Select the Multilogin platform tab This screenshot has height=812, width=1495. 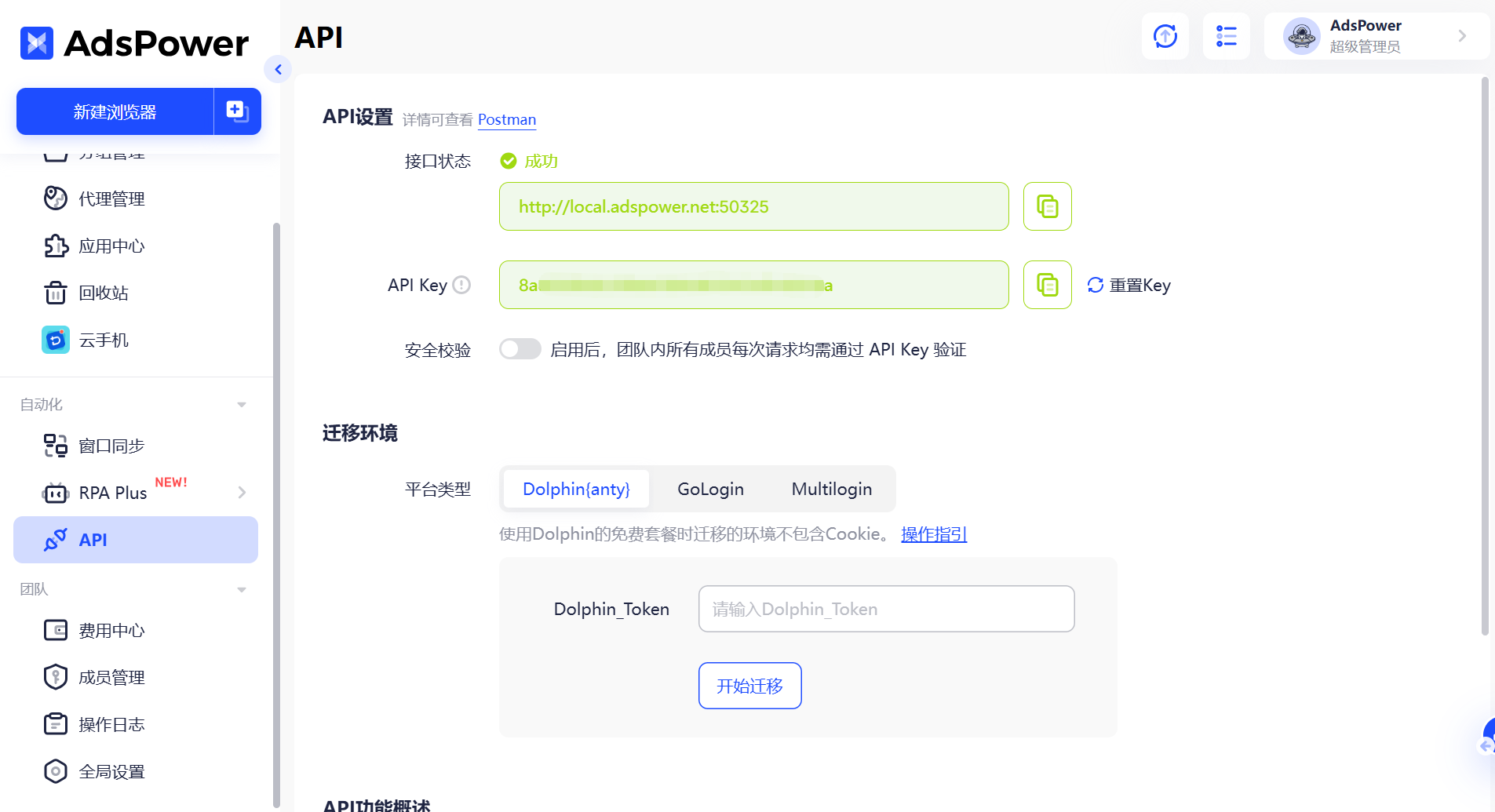pyautogui.click(x=831, y=488)
